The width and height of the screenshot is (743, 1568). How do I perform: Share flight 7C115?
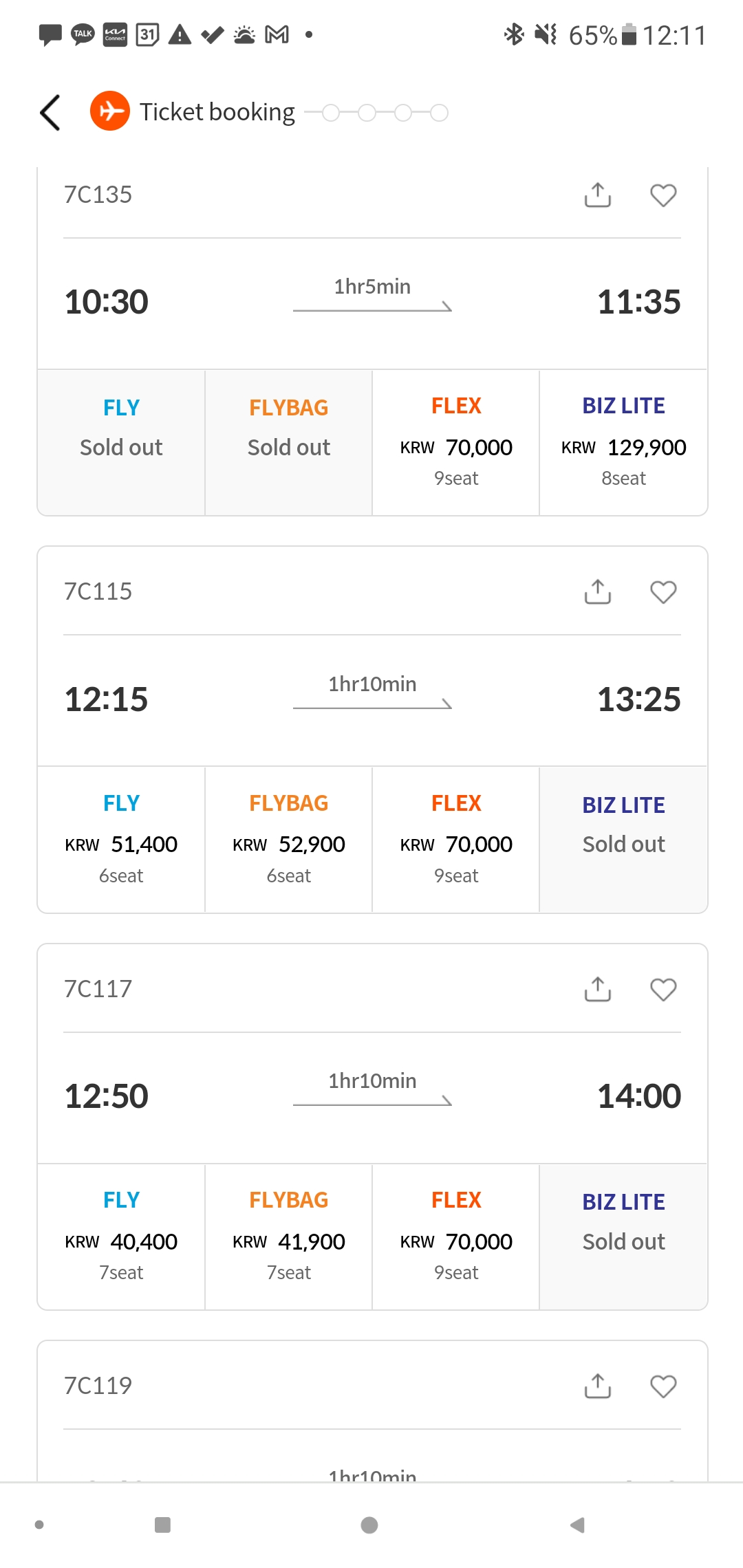point(598,592)
